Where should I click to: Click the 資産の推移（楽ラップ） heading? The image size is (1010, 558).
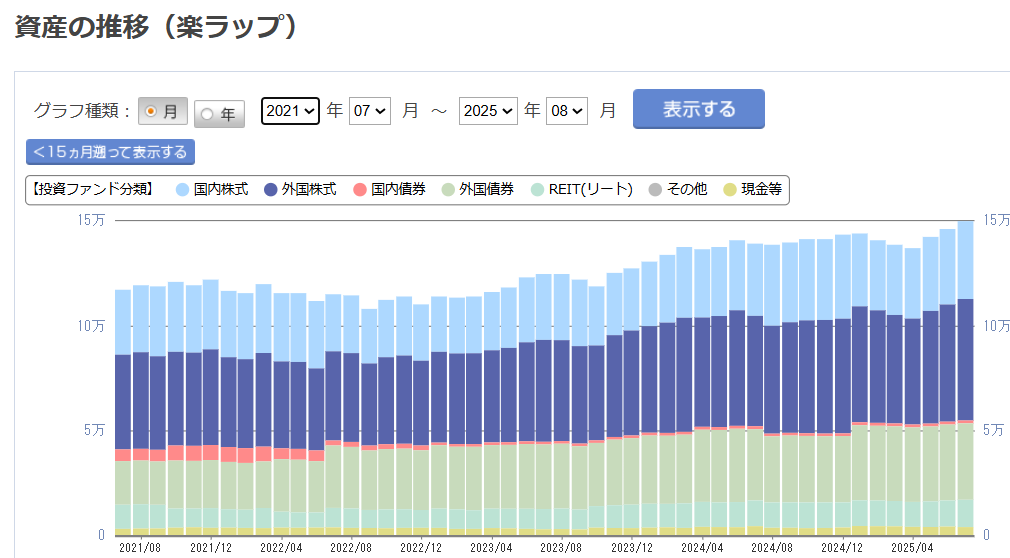pos(156,27)
